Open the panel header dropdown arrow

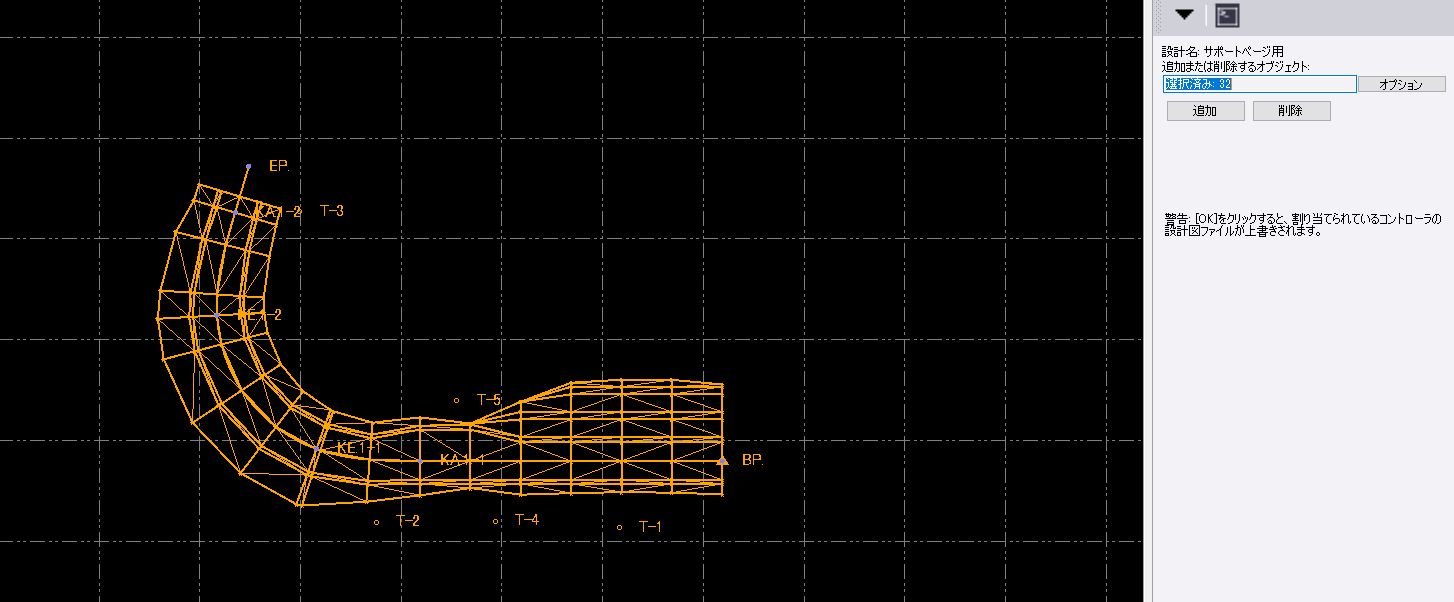point(1184,15)
